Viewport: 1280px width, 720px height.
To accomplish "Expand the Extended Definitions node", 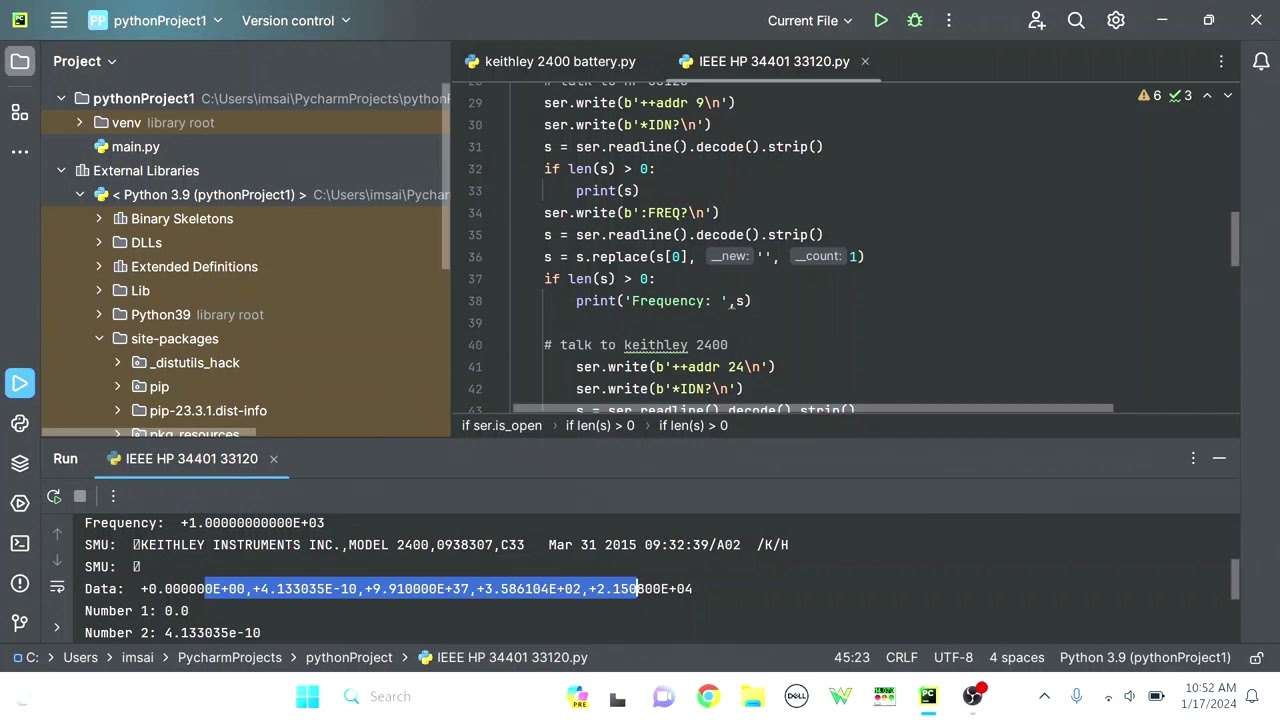I will tap(99, 266).
